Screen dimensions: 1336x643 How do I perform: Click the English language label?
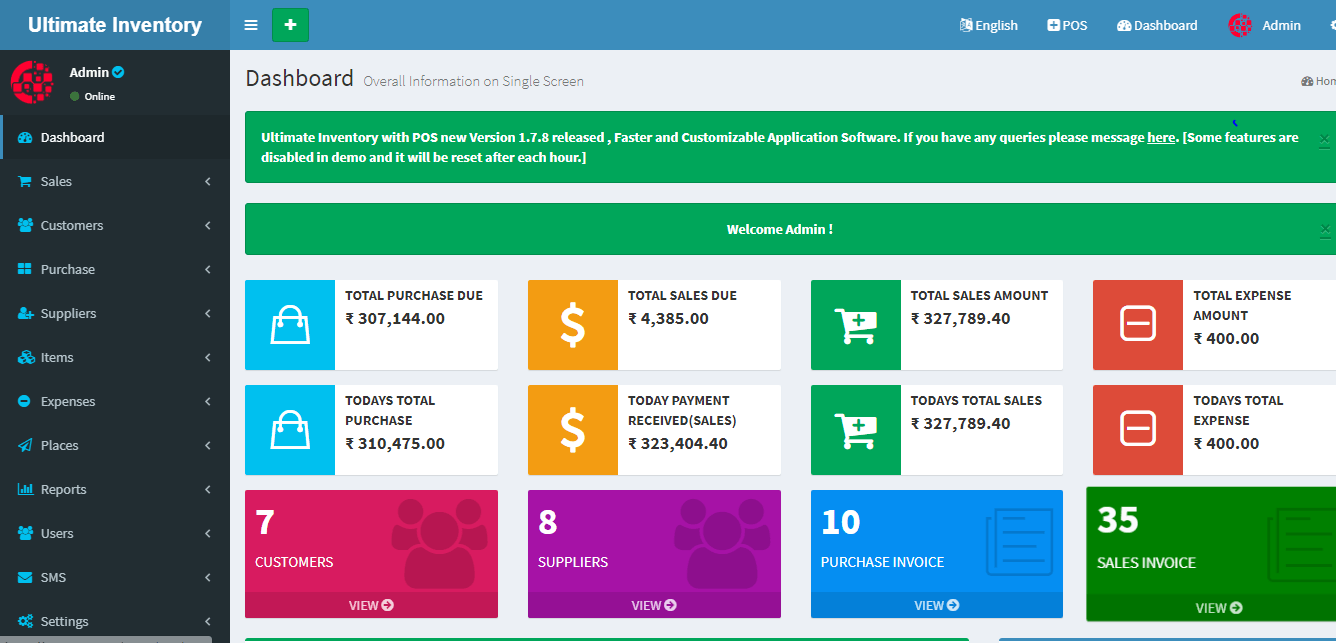click(x=997, y=25)
